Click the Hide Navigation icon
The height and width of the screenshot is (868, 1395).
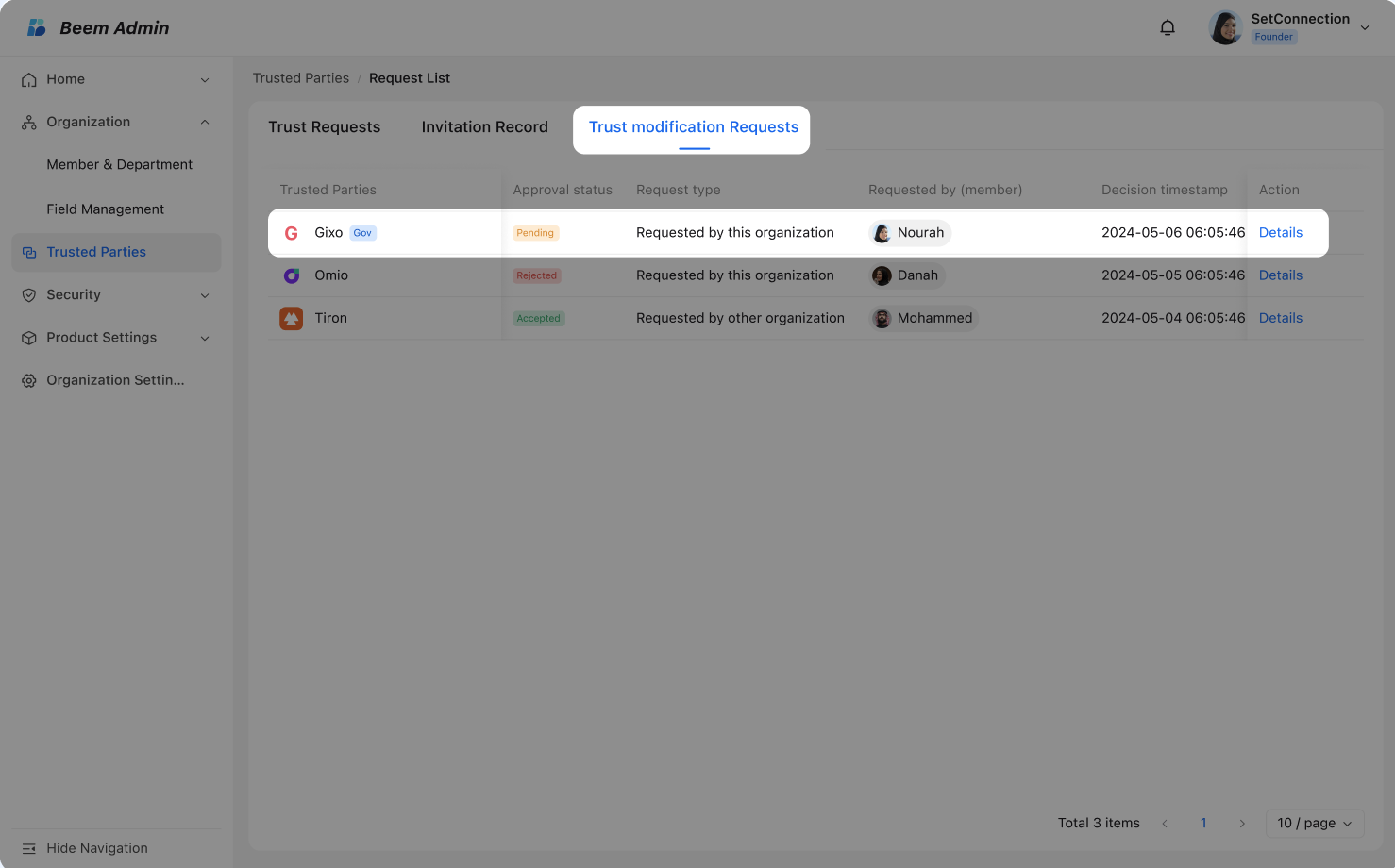(x=29, y=848)
